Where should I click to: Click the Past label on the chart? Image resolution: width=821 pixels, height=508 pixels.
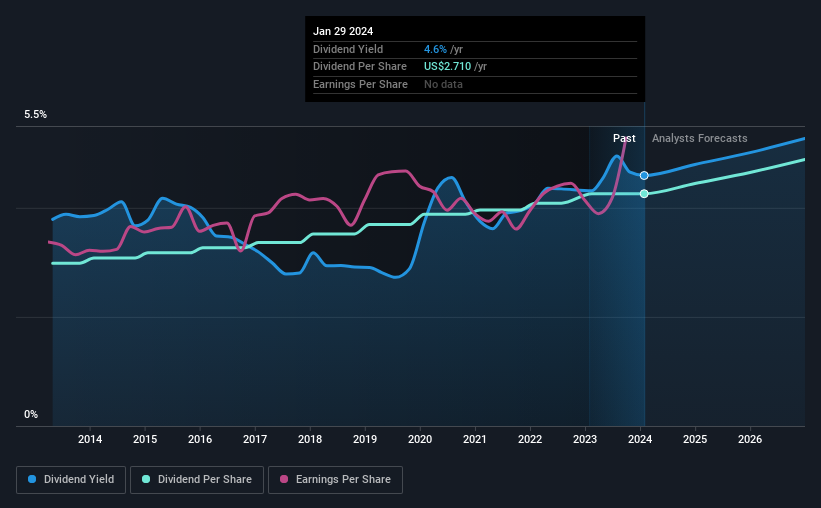(x=624, y=138)
